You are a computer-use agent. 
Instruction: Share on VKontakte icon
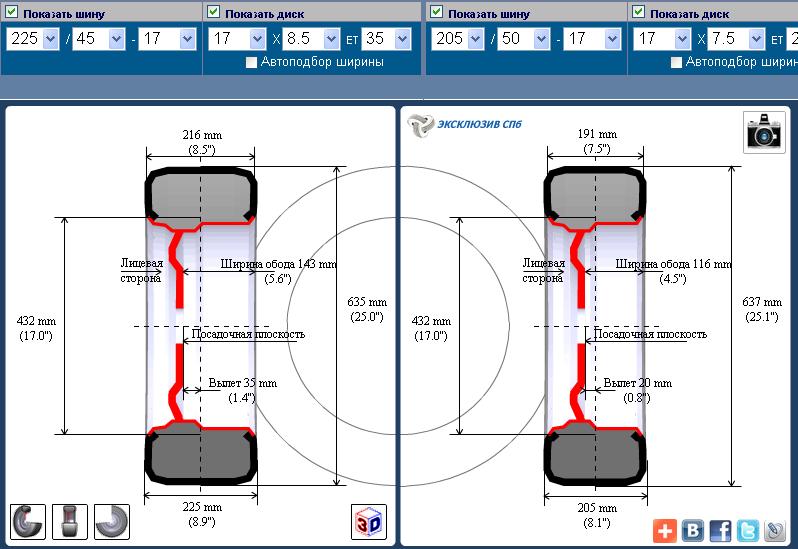[x=692, y=530]
